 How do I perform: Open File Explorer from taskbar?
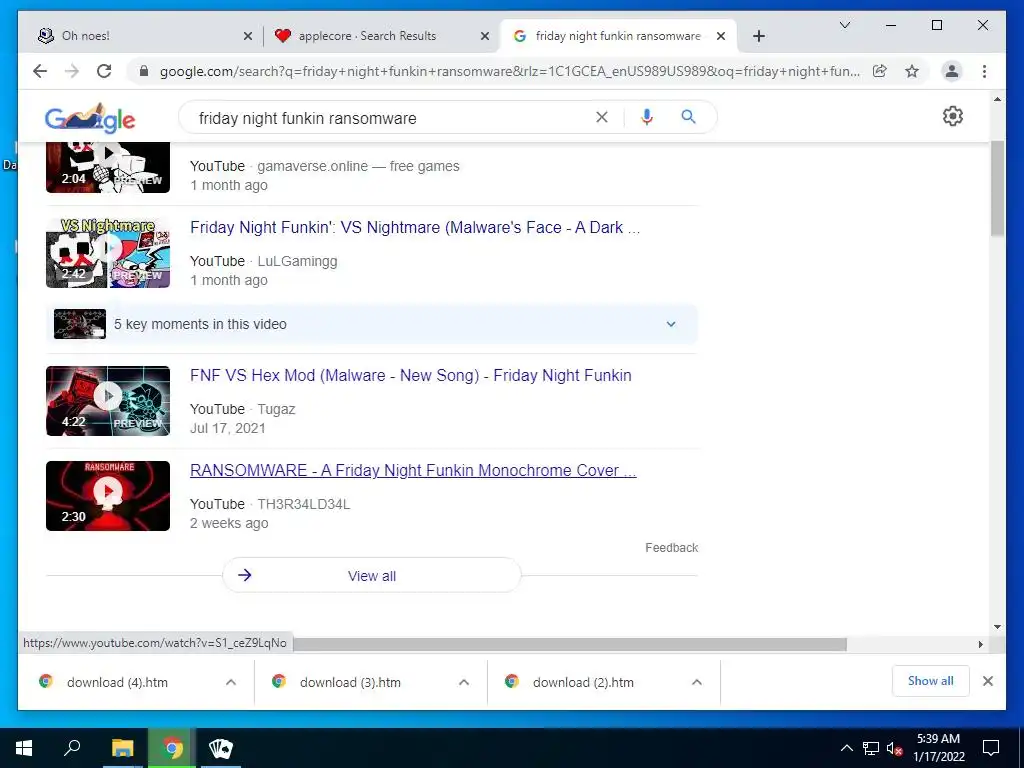coord(122,748)
